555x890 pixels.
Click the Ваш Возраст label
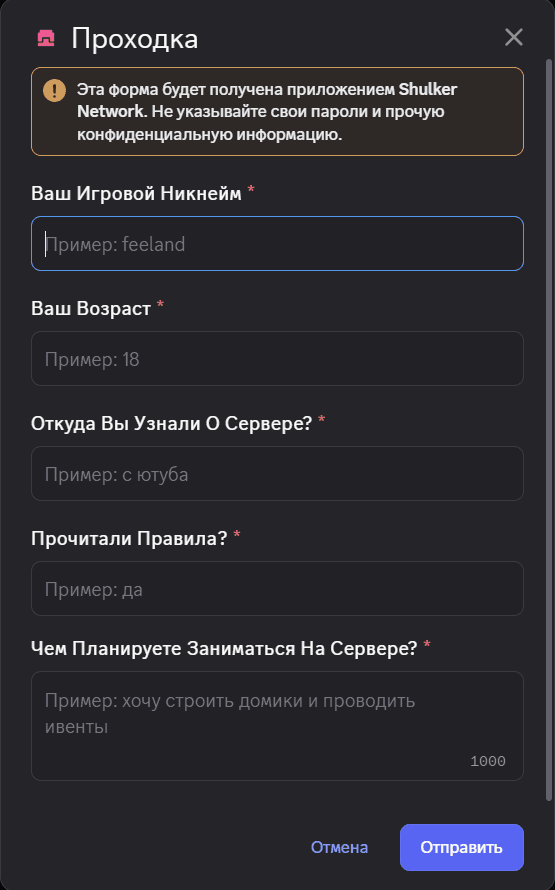pos(91,309)
